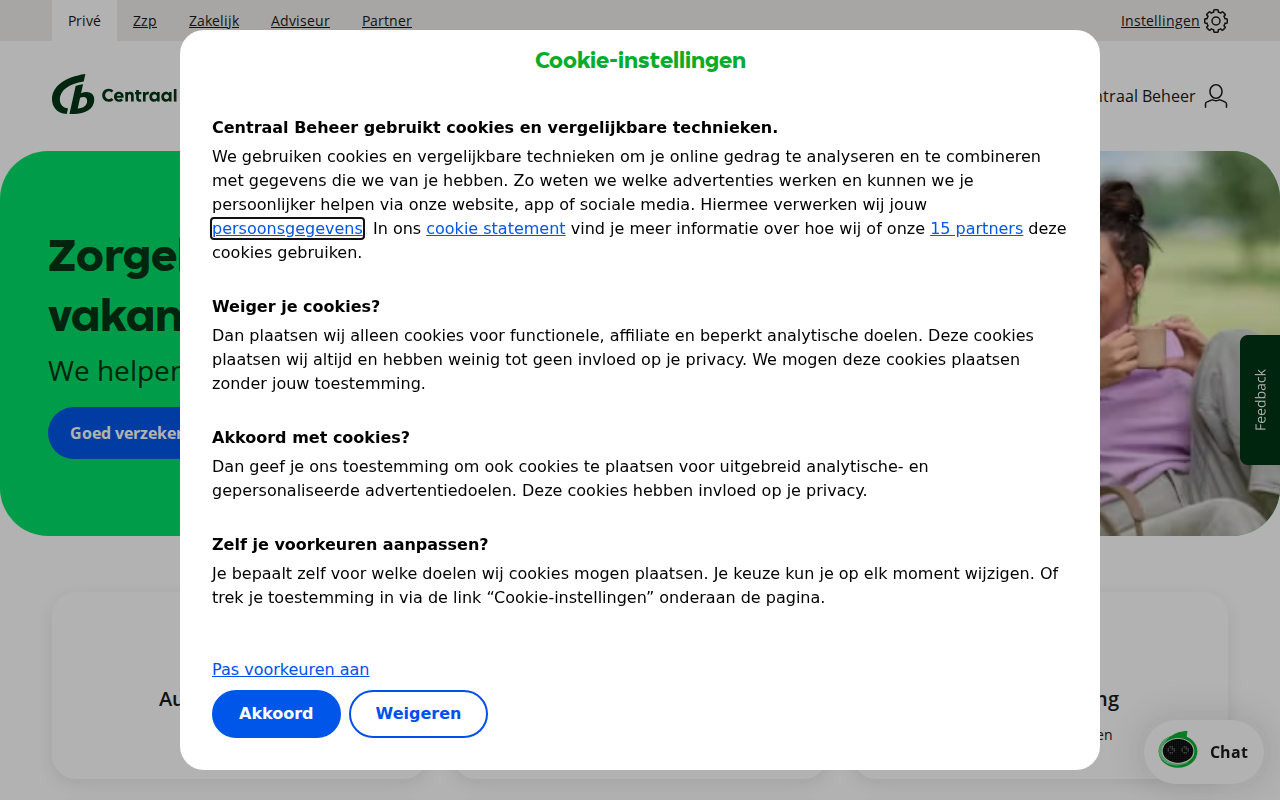The image size is (1280, 800).
Task: Select the Privé tab
Action: [84, 21]
